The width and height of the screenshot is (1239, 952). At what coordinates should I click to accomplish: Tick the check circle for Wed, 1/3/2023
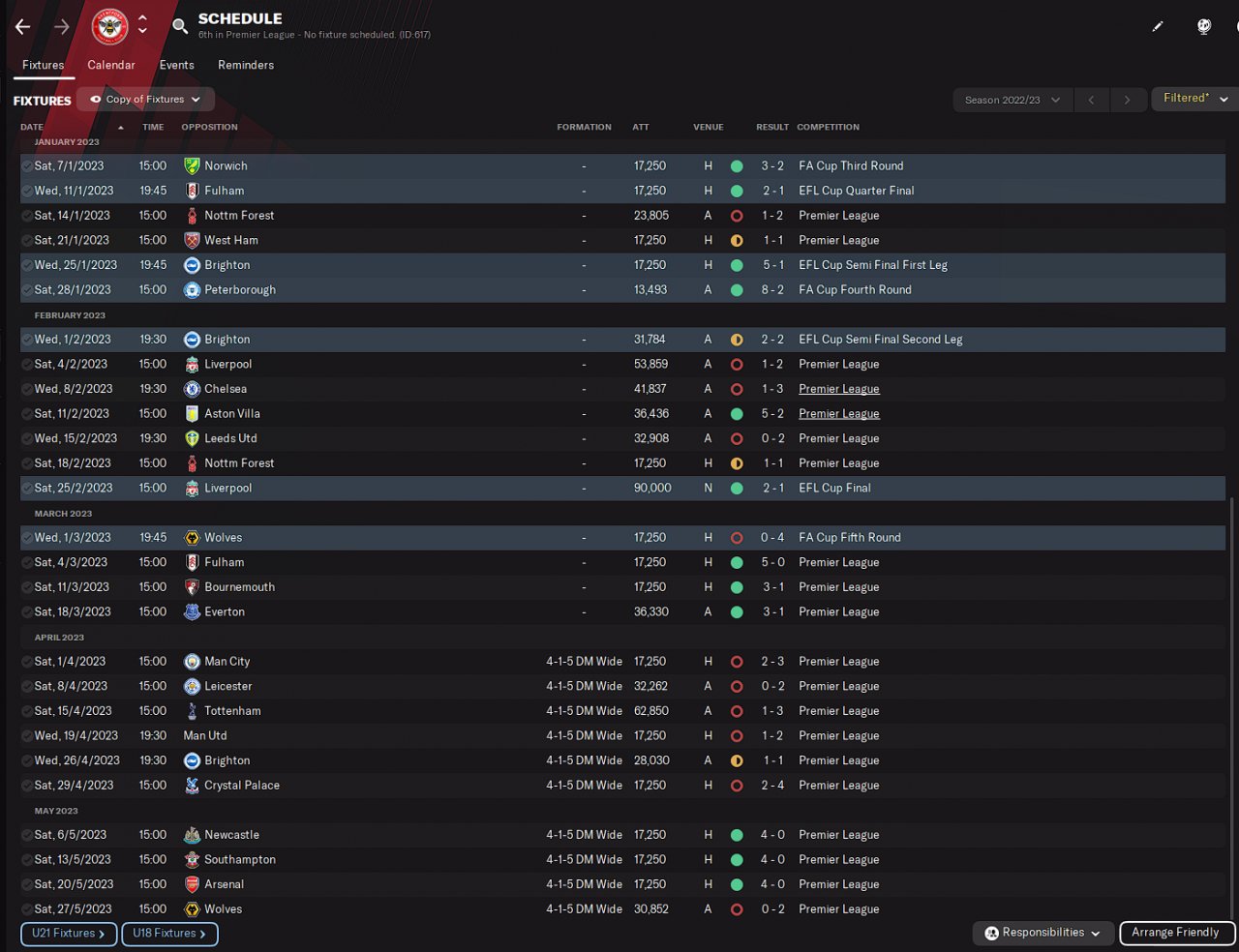[27, 538]
